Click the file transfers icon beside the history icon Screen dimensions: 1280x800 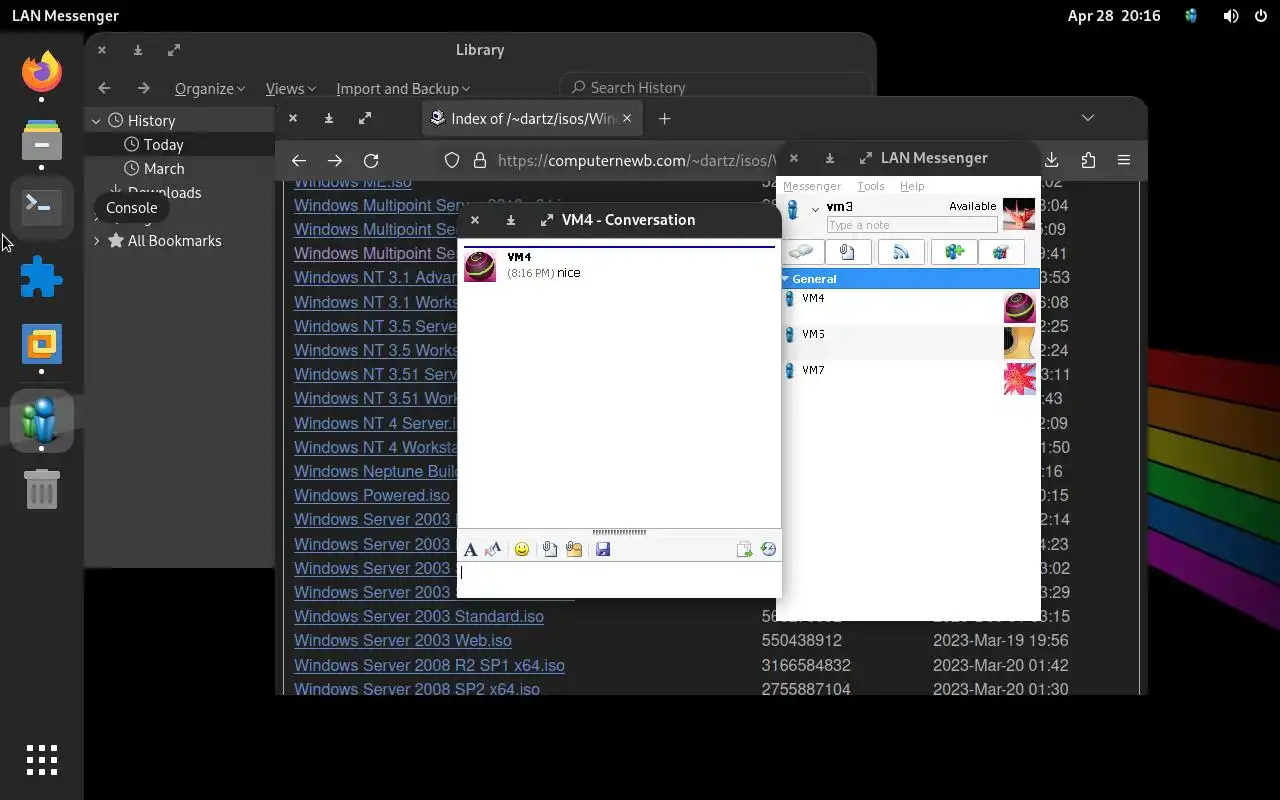(744, 549)
